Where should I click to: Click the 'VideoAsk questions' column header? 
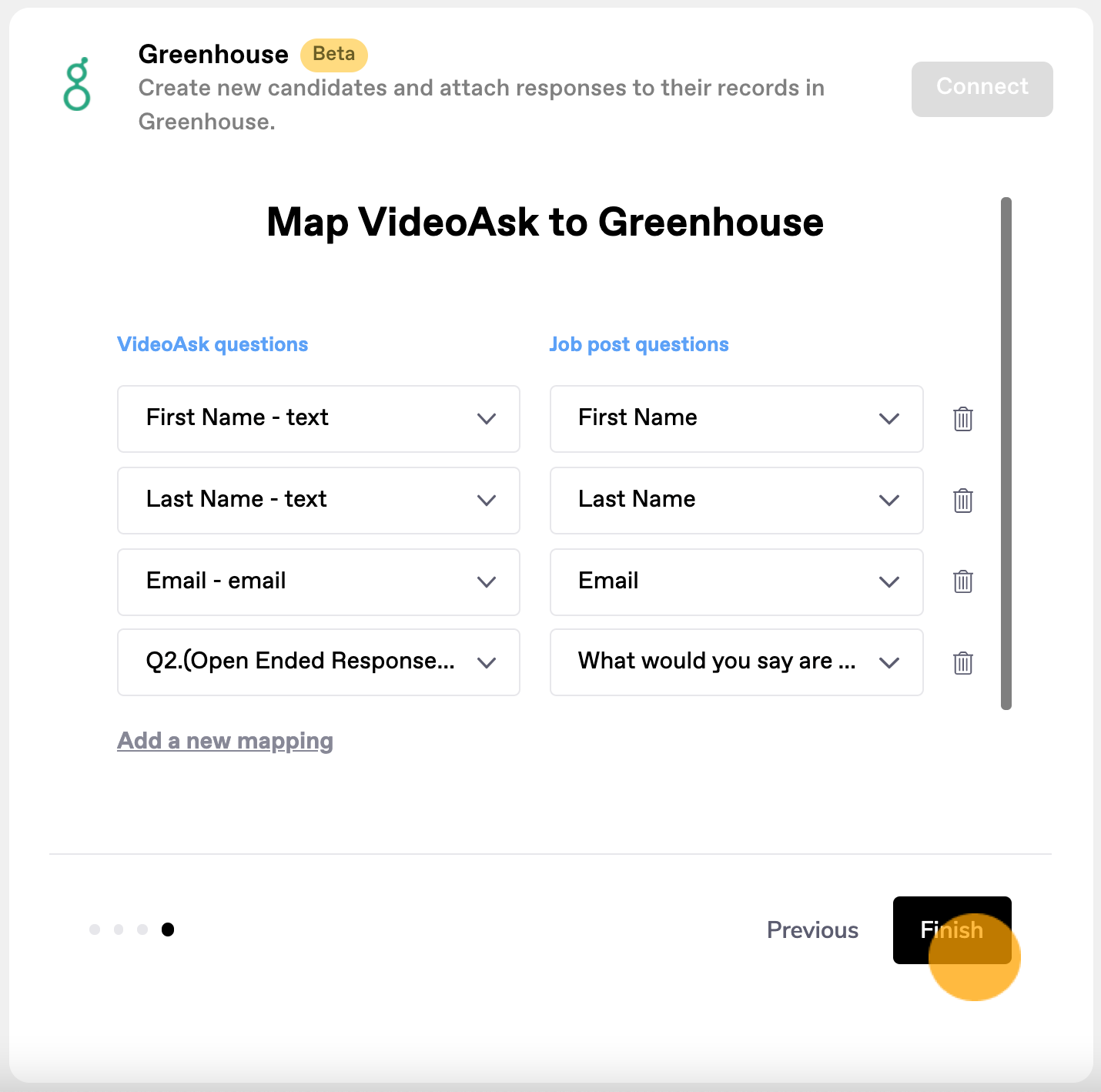click(x=213, y=344)
